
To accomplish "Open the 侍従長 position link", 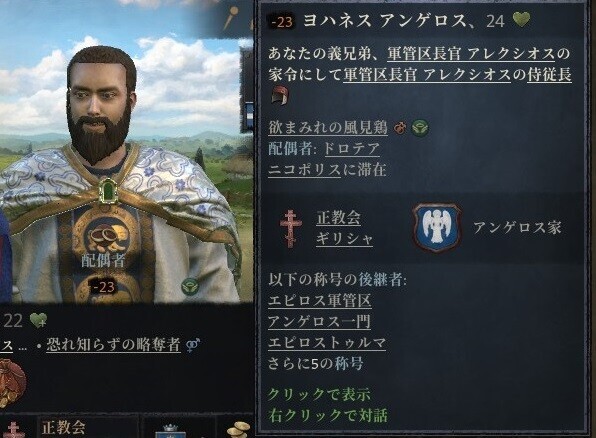I will 549,75.
